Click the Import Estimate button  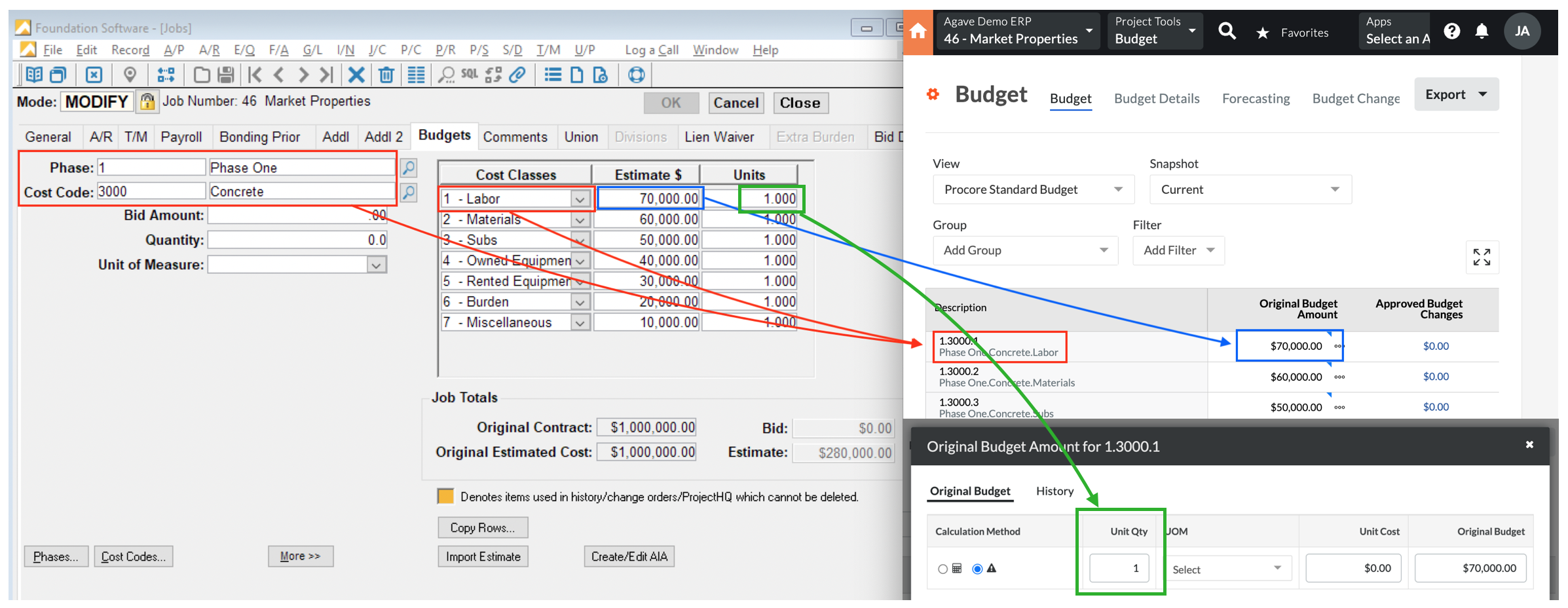pyautogui.click(x=483, y=556)
